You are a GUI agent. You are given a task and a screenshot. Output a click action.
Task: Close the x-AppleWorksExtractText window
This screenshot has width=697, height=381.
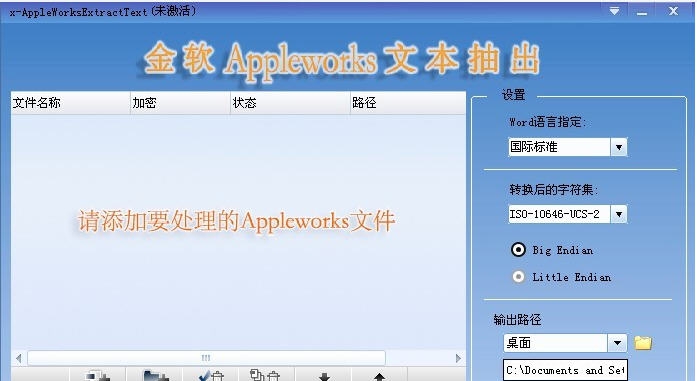pyautogui.click(x=673, y=11)
